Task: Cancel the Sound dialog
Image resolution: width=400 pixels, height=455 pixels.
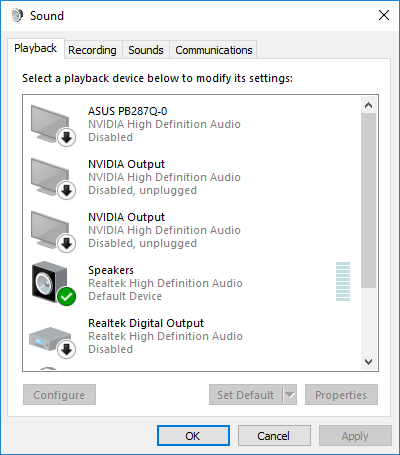Action: pyautogui.click(x=274, y=436)
